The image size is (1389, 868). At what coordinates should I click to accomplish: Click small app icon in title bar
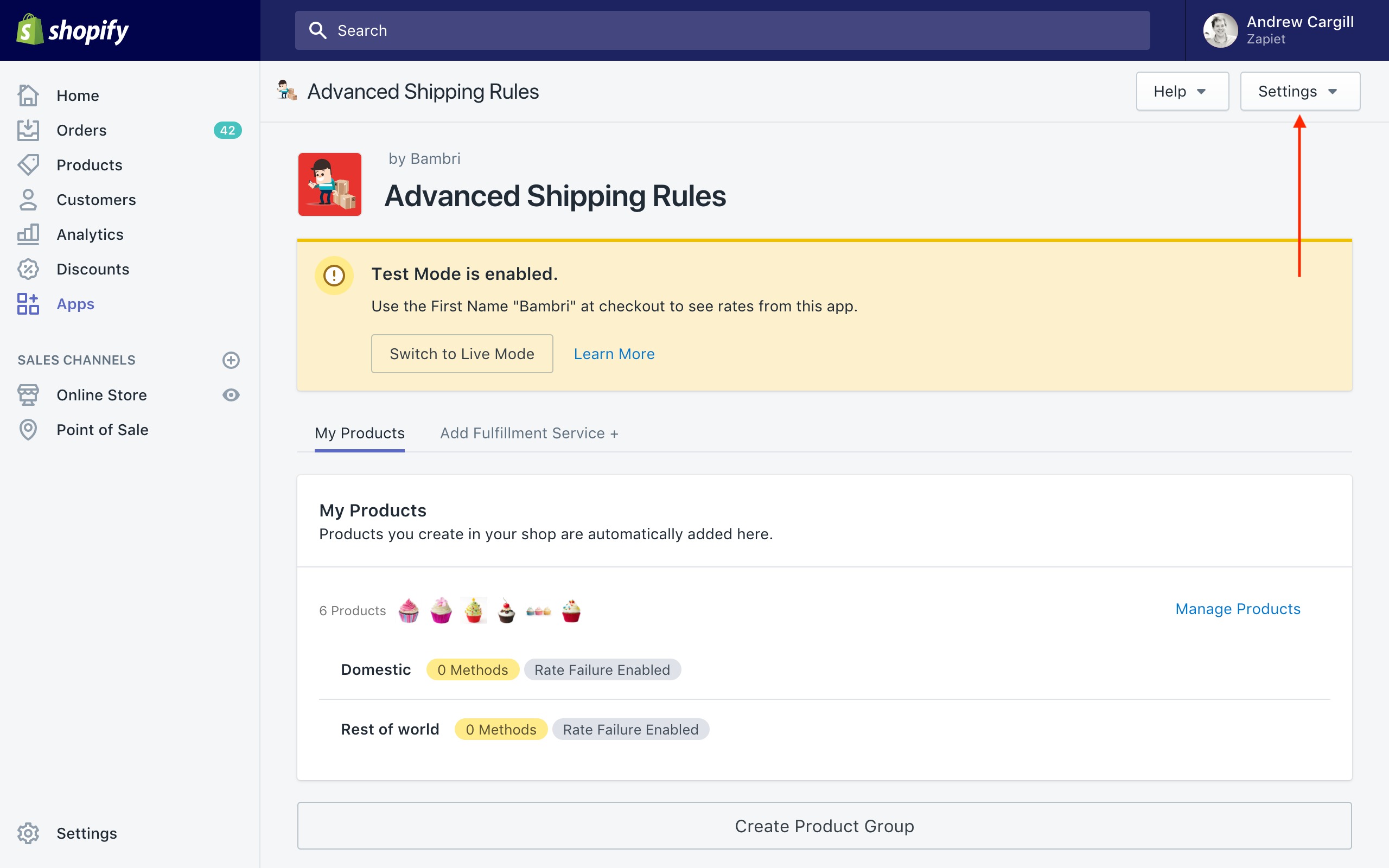coord(287,91)
